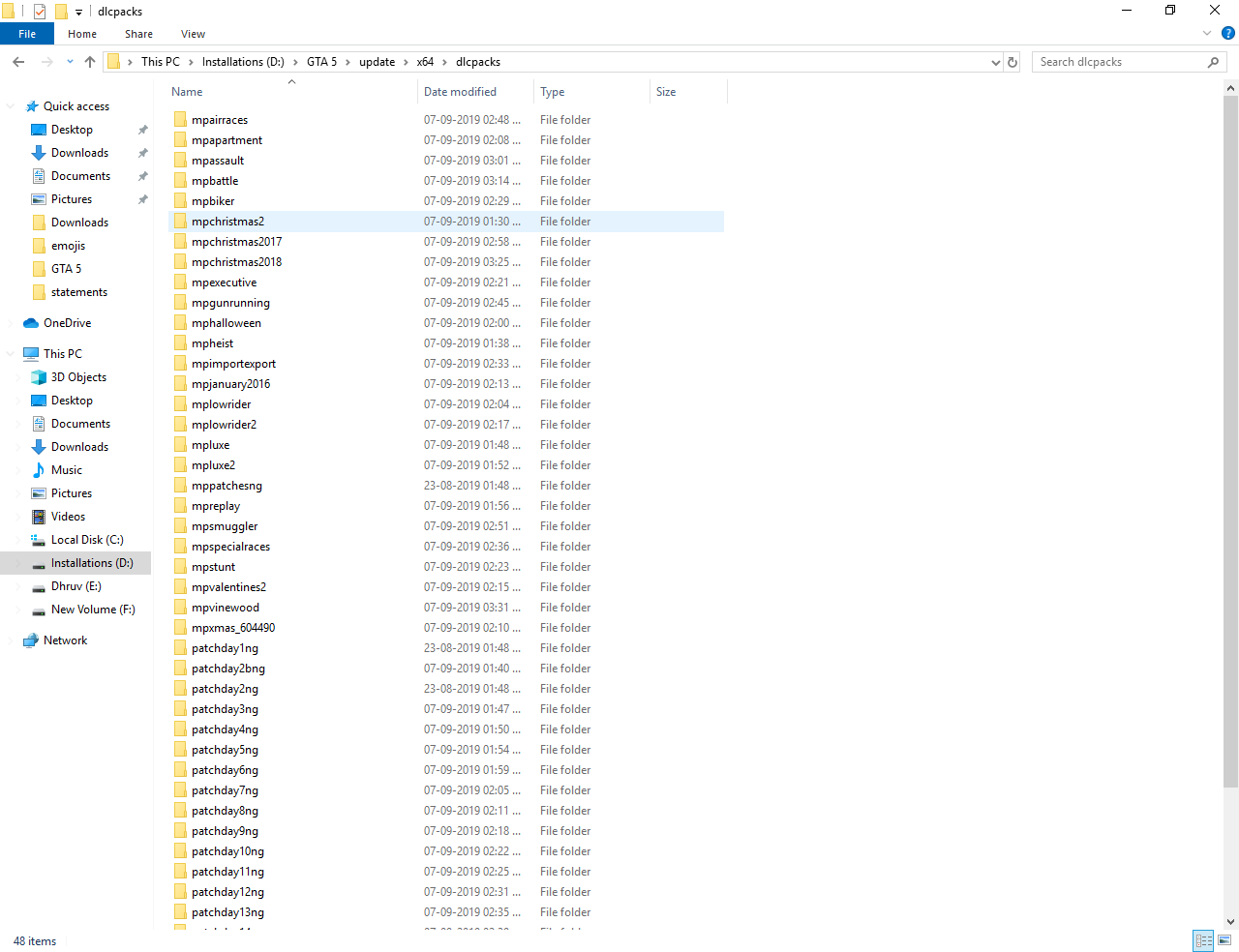Switch to large thumbnails view in status bar
Image resolution: width=1239 pixels, height=952 pixels.
pyautogui.click(x=1224, y=940)
